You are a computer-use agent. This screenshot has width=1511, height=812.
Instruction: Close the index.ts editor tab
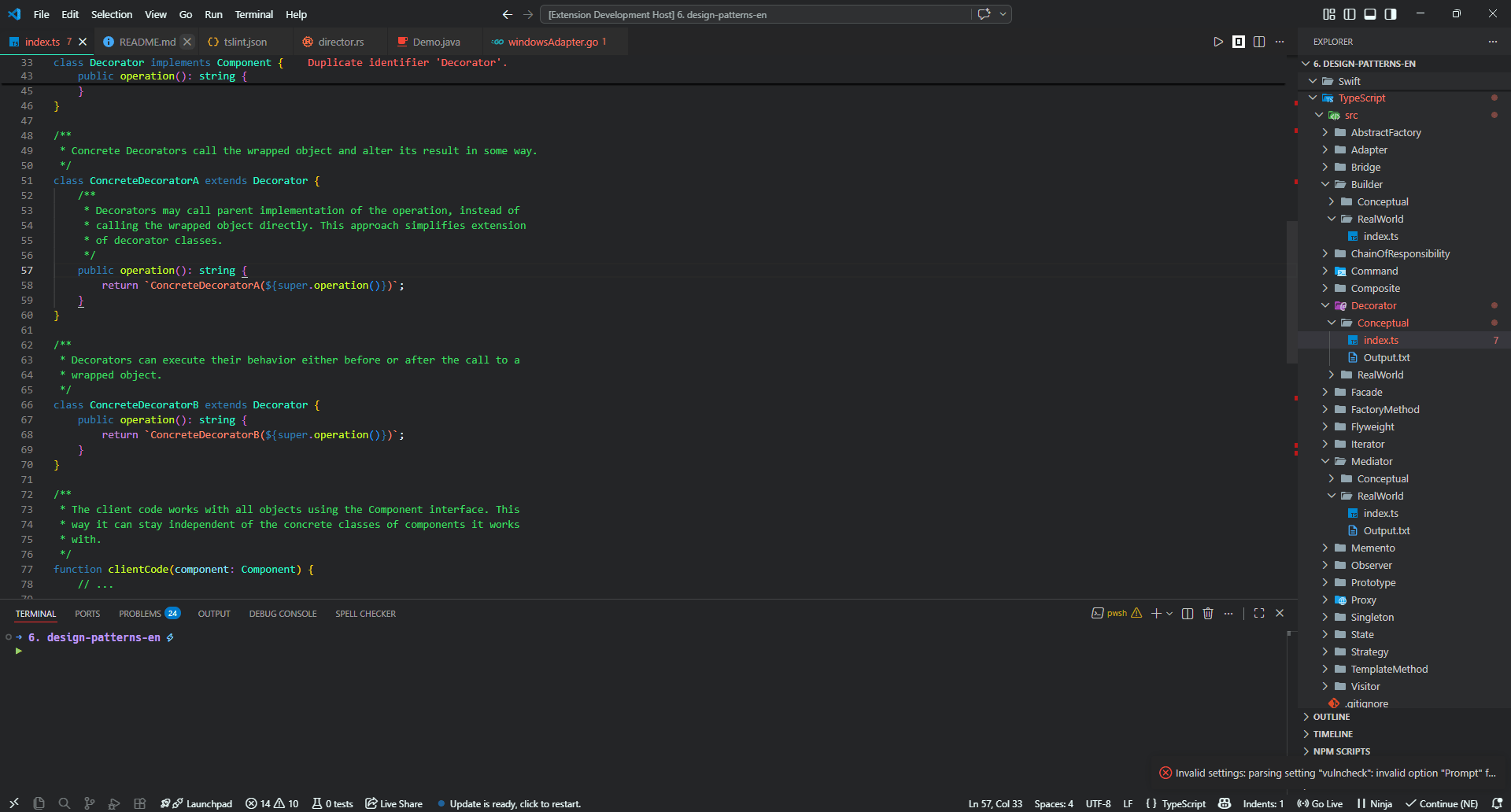click(83, 42)
